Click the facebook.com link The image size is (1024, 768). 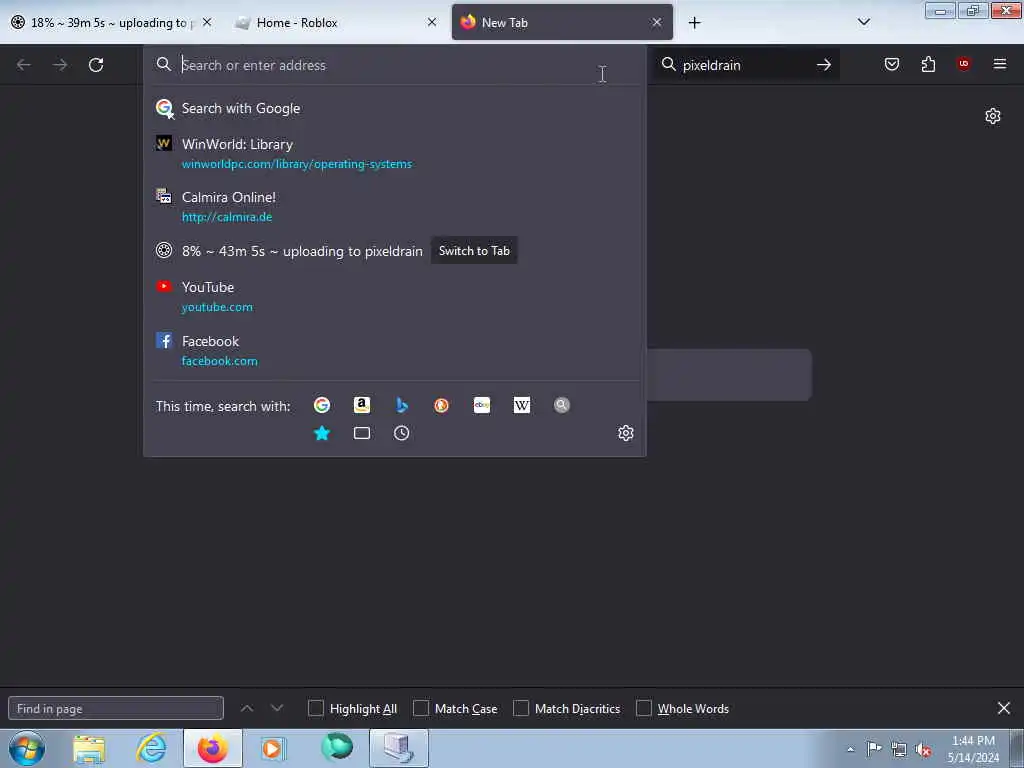(220, 361)
